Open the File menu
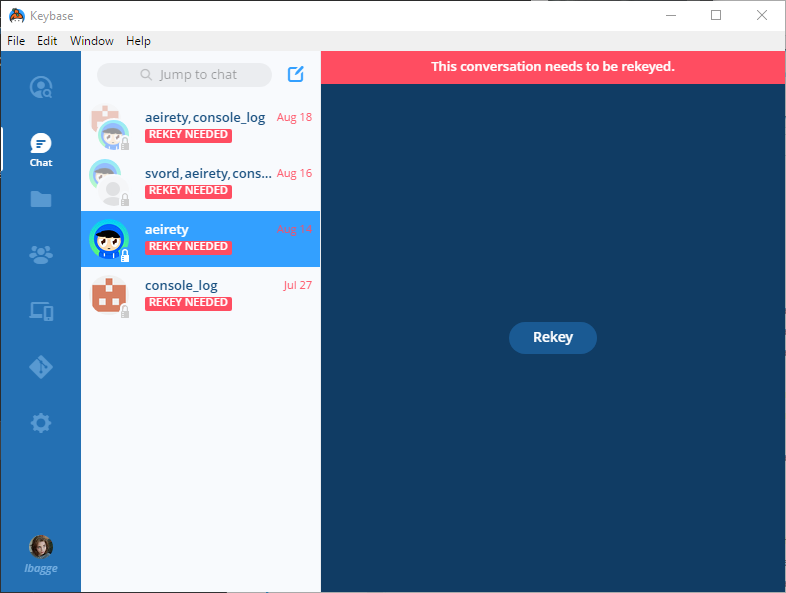Screen dimensions: 786x593 [x=16, y=41]
